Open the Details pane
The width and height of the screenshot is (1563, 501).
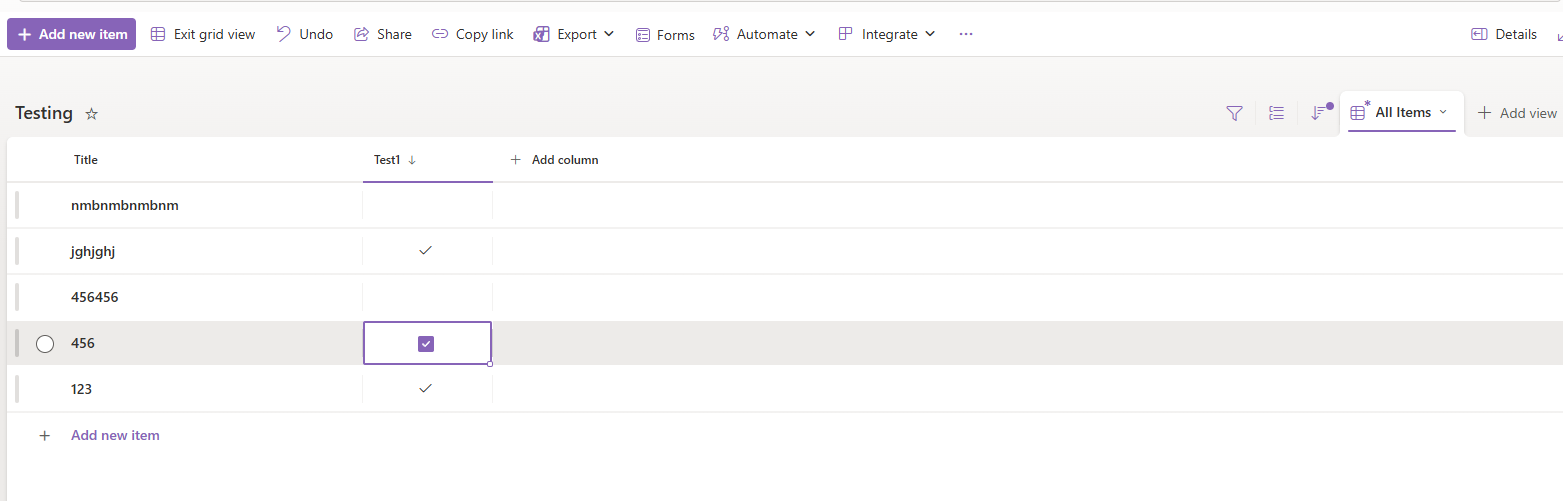pos(1504,34)
